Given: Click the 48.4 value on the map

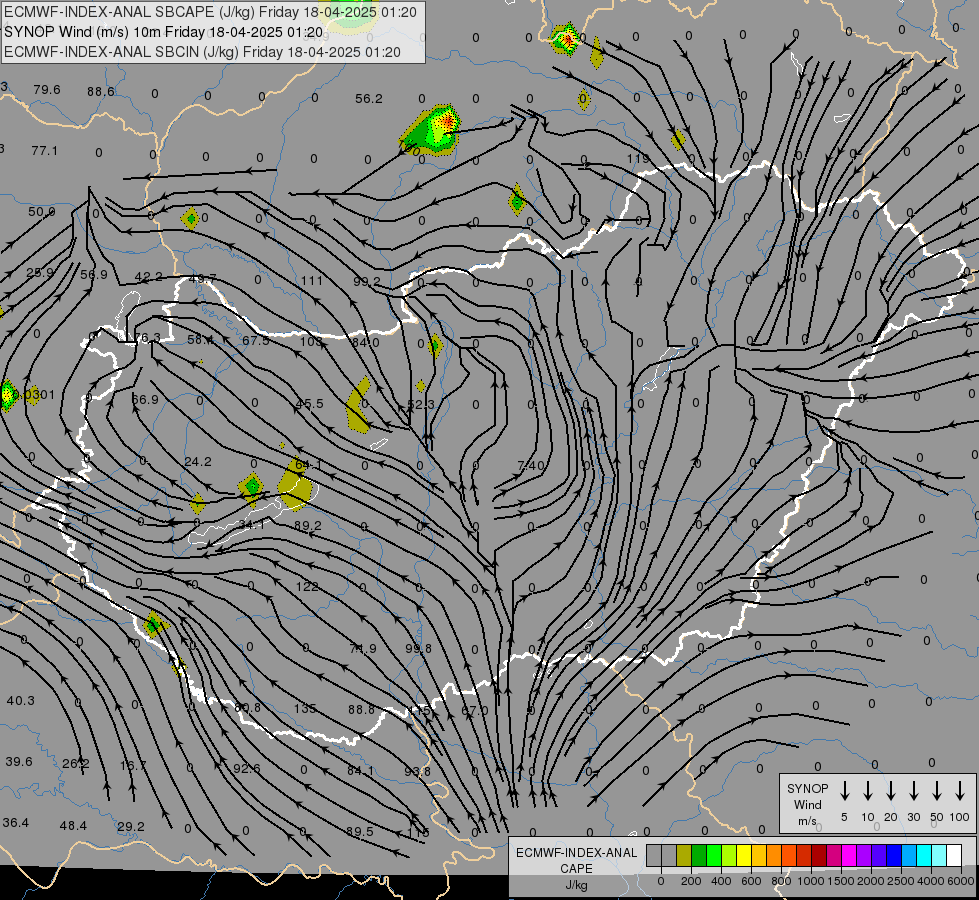Looking at the screenshot, I should pos(73,826).
